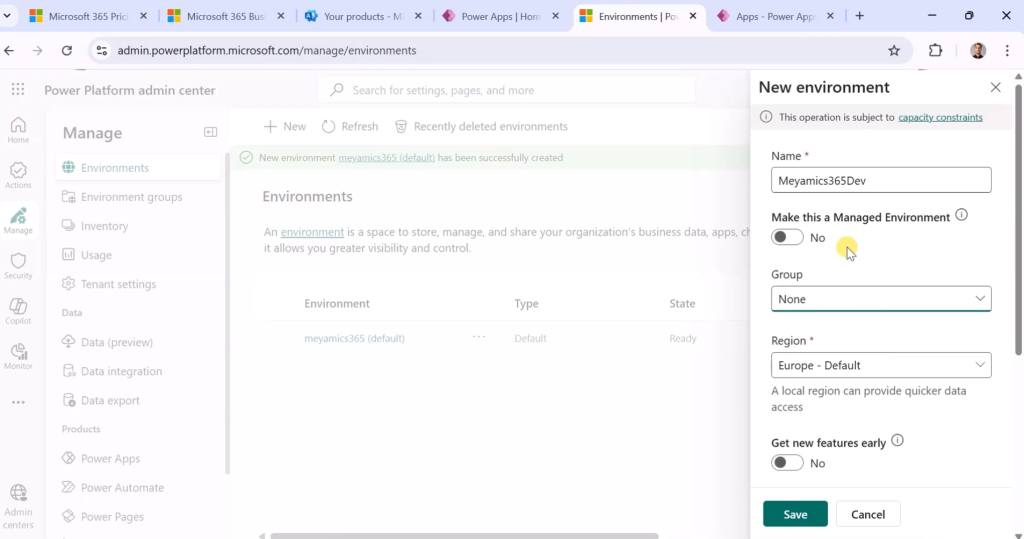Screen dimensions: 1024x539
Task: Open the app launcher waffle icon
Action: (x=18, y=90)
